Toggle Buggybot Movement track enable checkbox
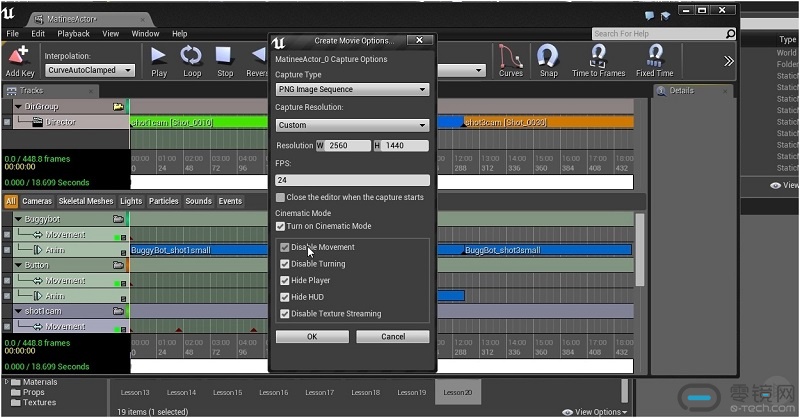Image resolution: width=800 pixels, height=418 pixels. tap(7, 235)
